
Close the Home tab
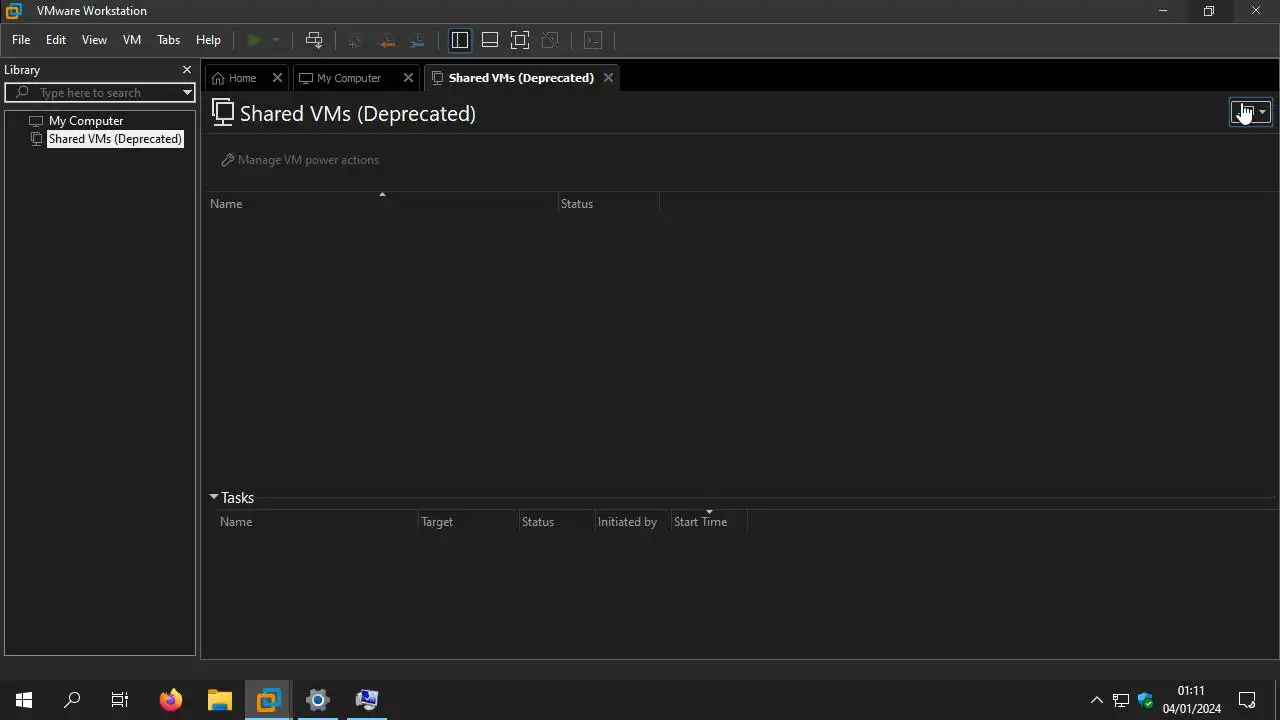(278, 78)
